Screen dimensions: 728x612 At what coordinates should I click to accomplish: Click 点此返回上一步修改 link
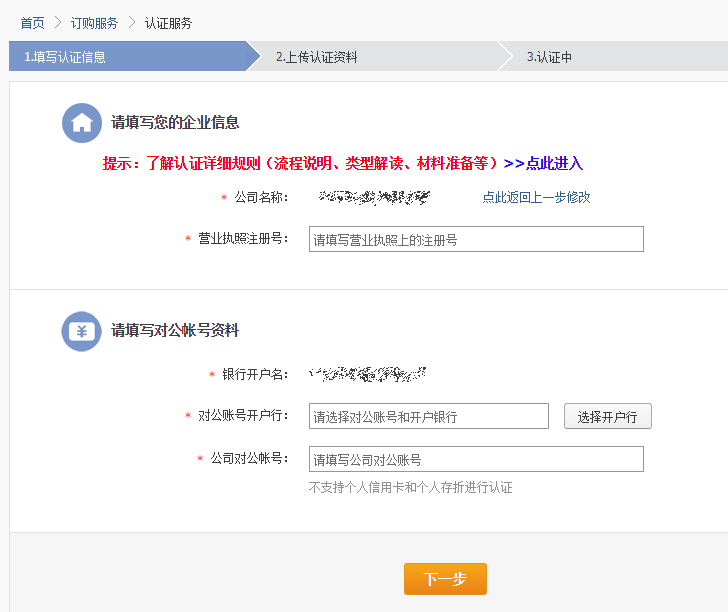pos(536,197)
